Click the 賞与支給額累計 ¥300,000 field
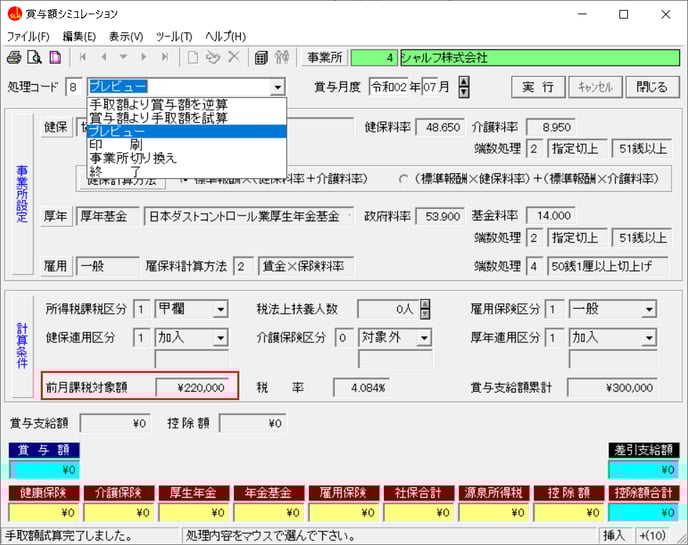688x545 pixels. pyautogui.click(x=613, y=387)
